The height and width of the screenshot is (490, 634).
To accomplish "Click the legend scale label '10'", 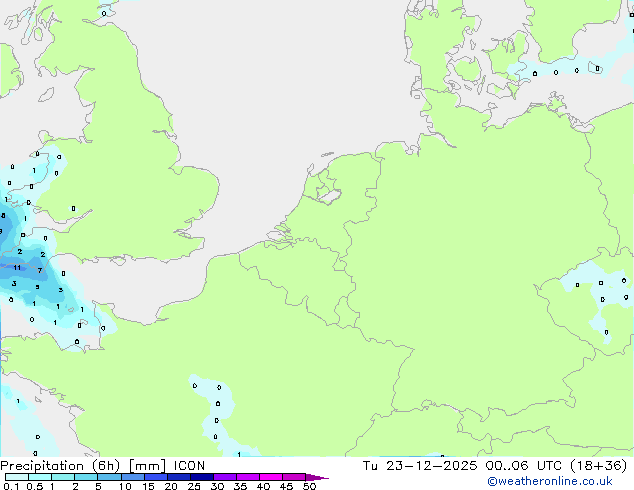I will pyautogui.click(x=125, y=486).
